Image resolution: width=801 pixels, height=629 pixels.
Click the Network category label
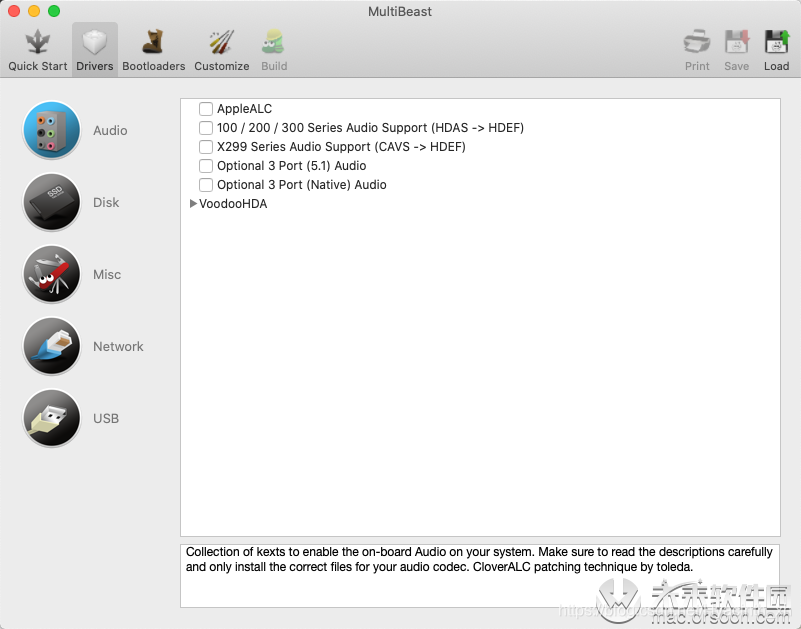(118, 346)
